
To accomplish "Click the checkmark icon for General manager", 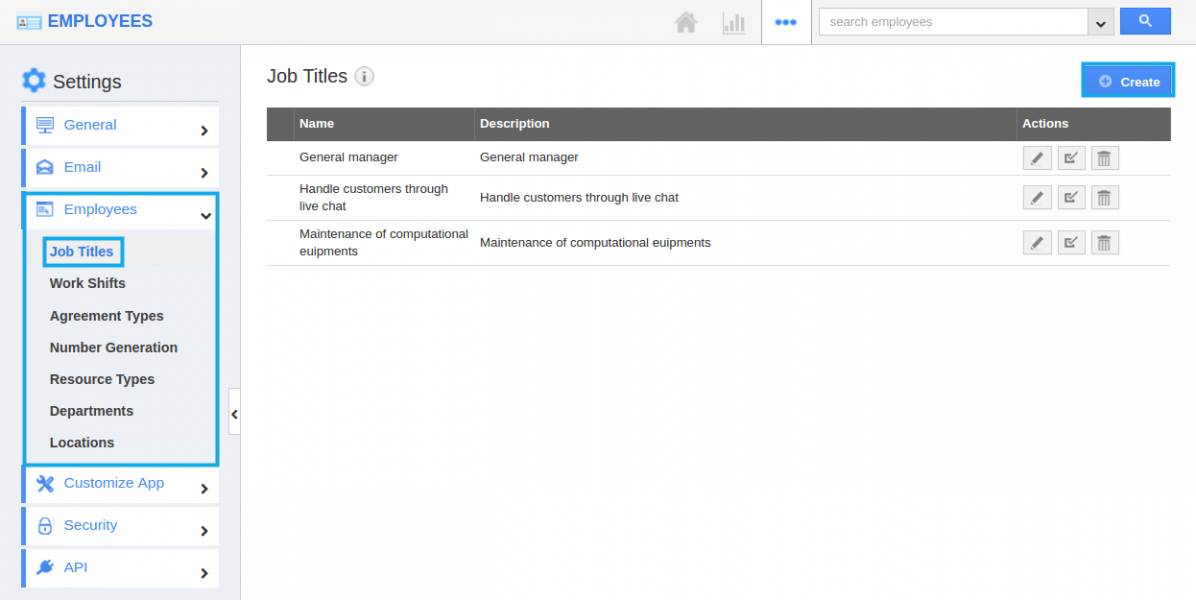I will 1071,159.
